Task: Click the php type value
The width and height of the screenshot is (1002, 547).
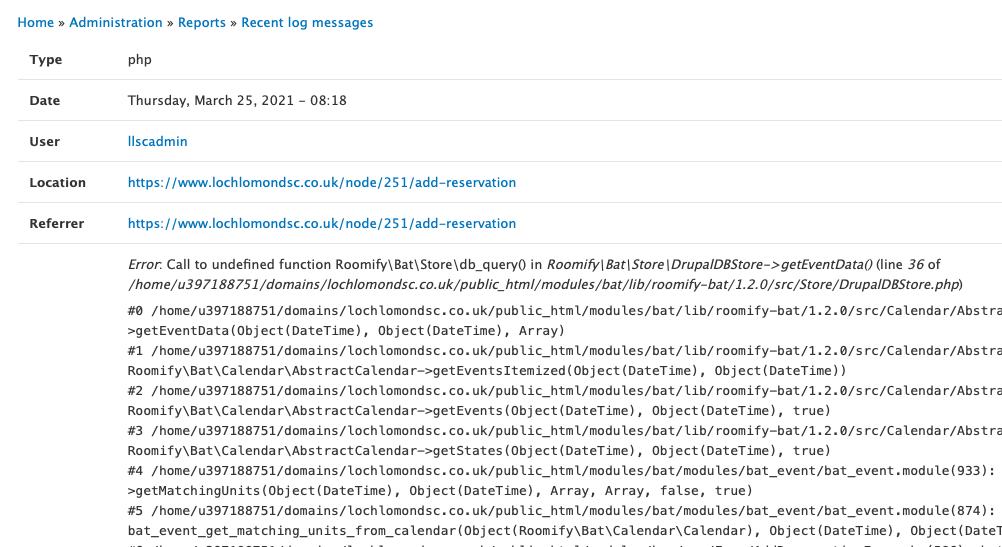Action: 139,59
